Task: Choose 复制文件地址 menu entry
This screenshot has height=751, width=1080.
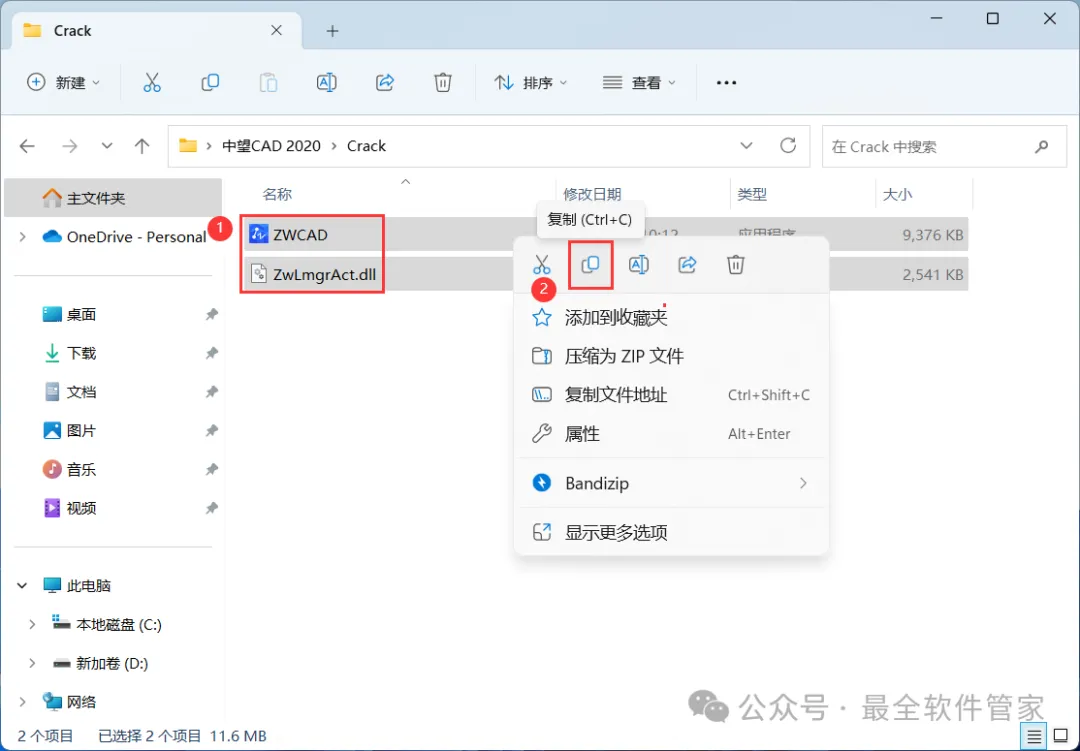Action: (x=672, y=395)
